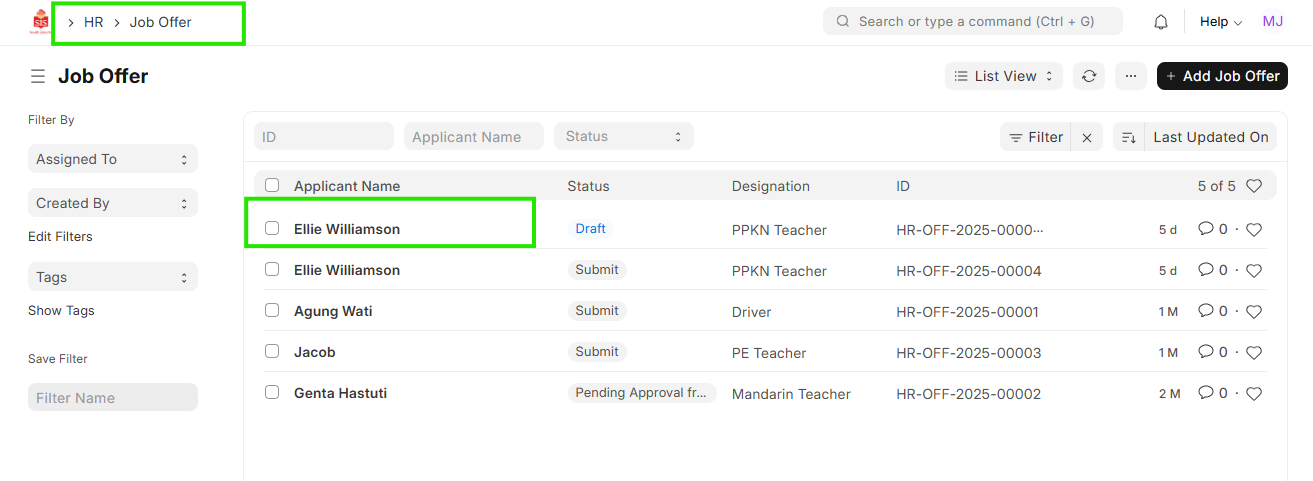Open the three-dots more options menu
Viewport: 1313px width, 481px height.
click(1130, 76)
